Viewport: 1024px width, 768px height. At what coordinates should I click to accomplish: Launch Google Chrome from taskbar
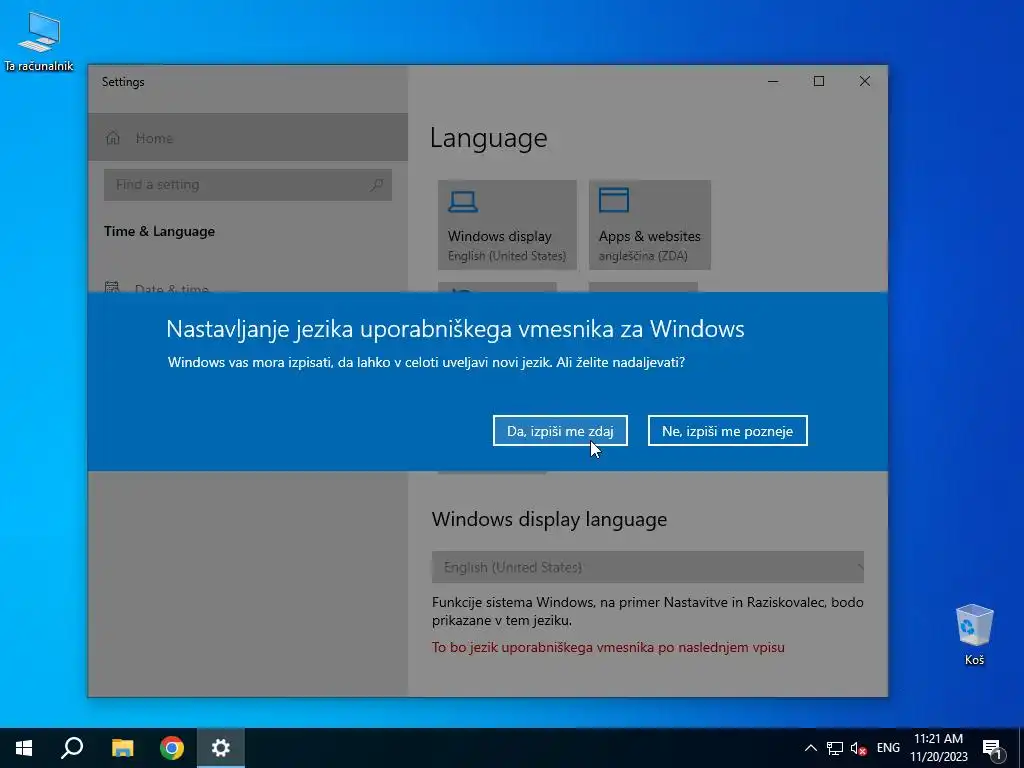(172, 748)
